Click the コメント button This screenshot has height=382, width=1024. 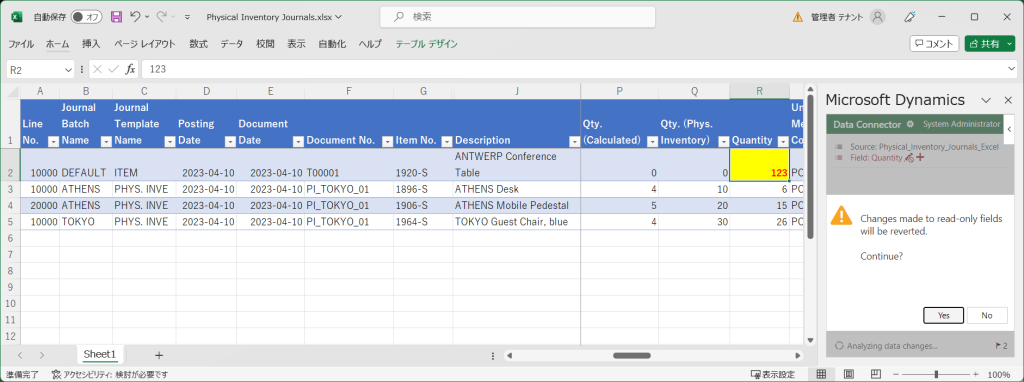pos(934,44)
